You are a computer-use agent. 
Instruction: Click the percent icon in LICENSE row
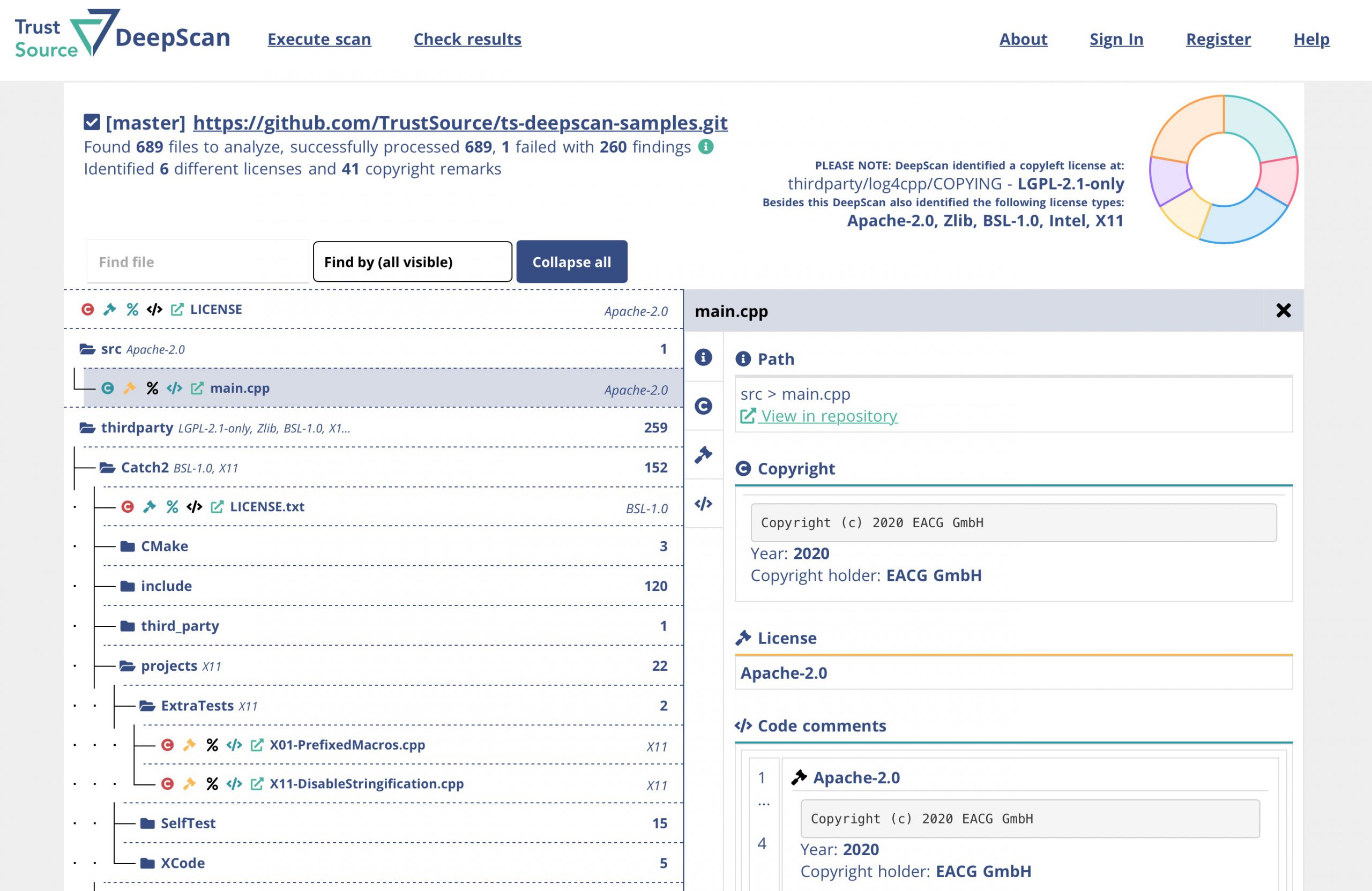(x=132, y=310)
